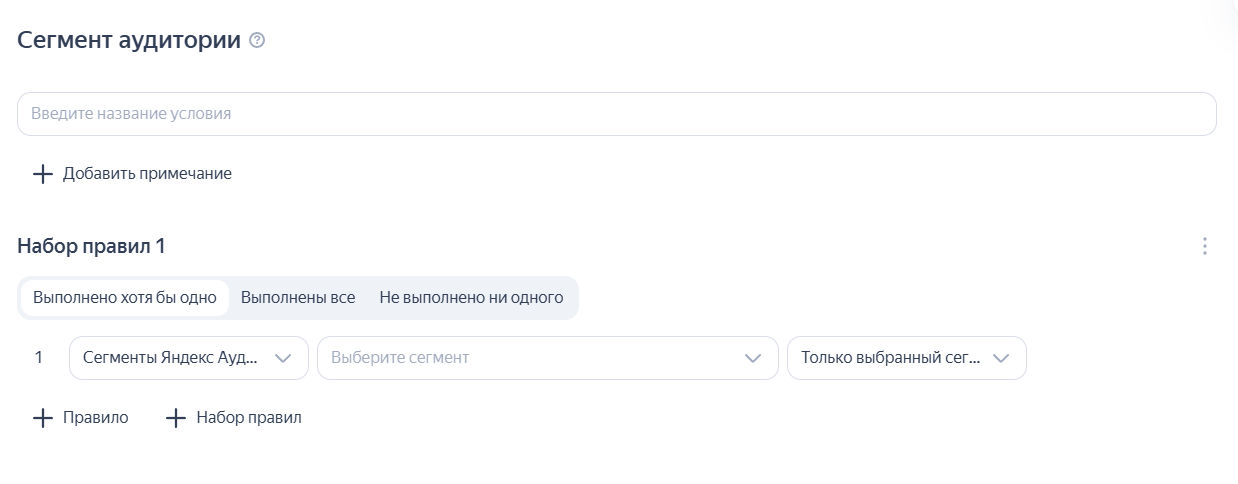Add a rule set via Набор правил label

point(249,418)
